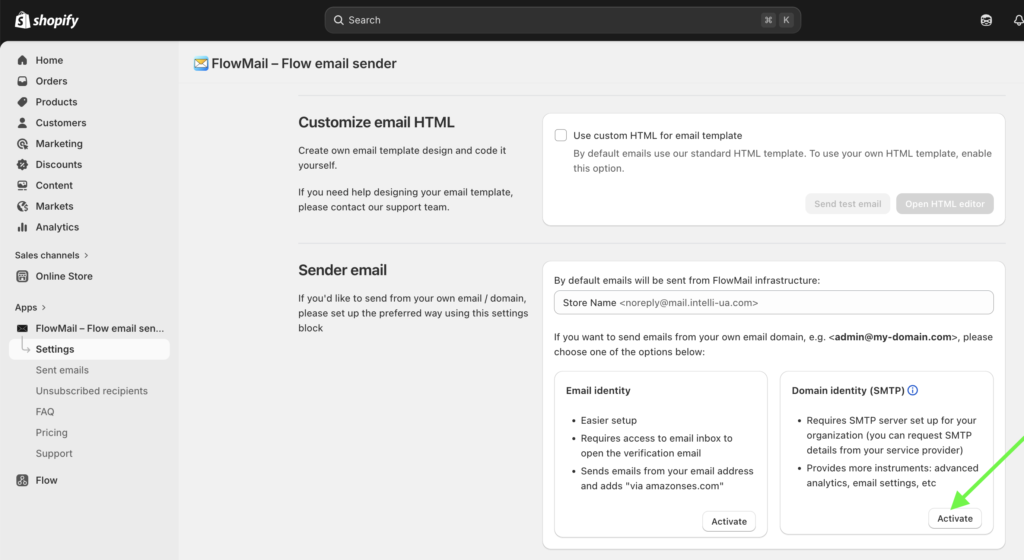Select Settings under FlowMail

pos(89,349)
